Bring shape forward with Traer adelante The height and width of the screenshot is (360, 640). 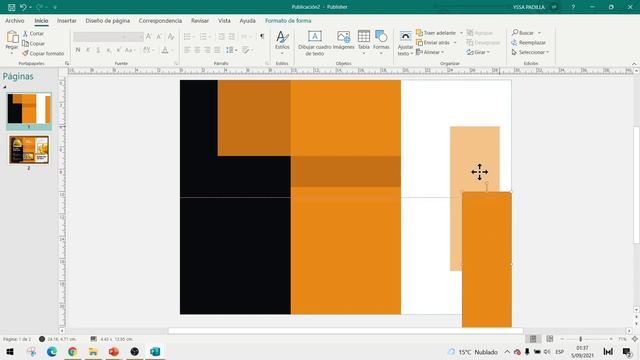point(436,33)
